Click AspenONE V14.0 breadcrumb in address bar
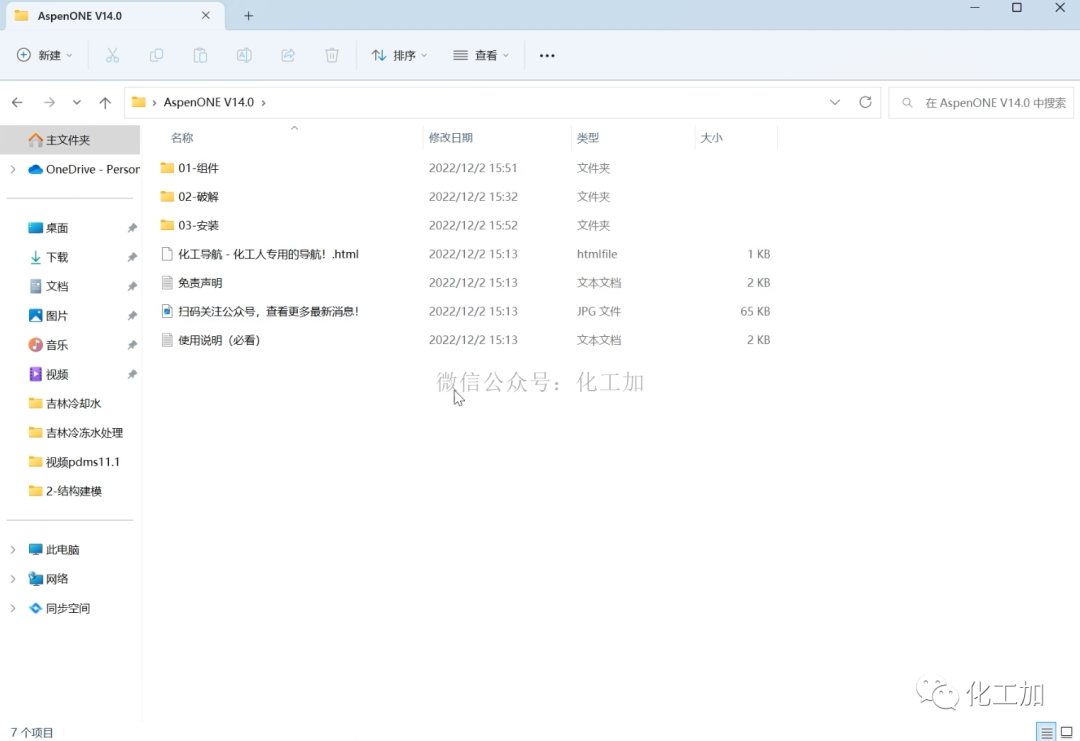 (209, 103)
